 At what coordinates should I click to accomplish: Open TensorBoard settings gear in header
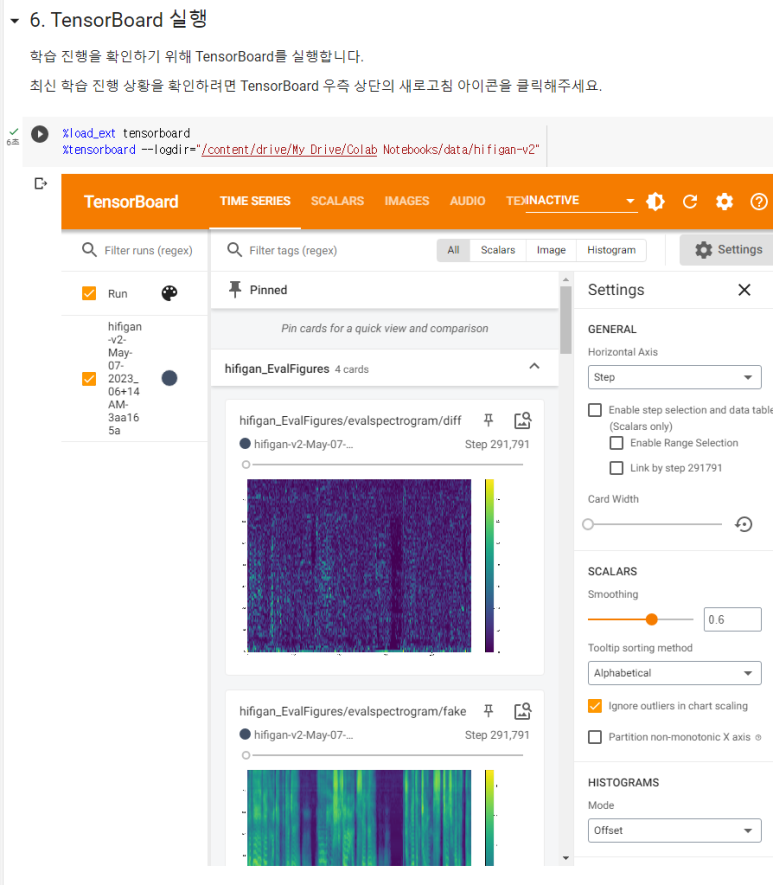pos(724,201)
